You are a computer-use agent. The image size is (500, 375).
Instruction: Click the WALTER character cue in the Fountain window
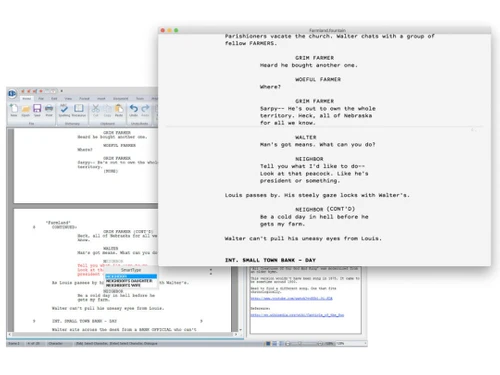click(x=306, y=137)
